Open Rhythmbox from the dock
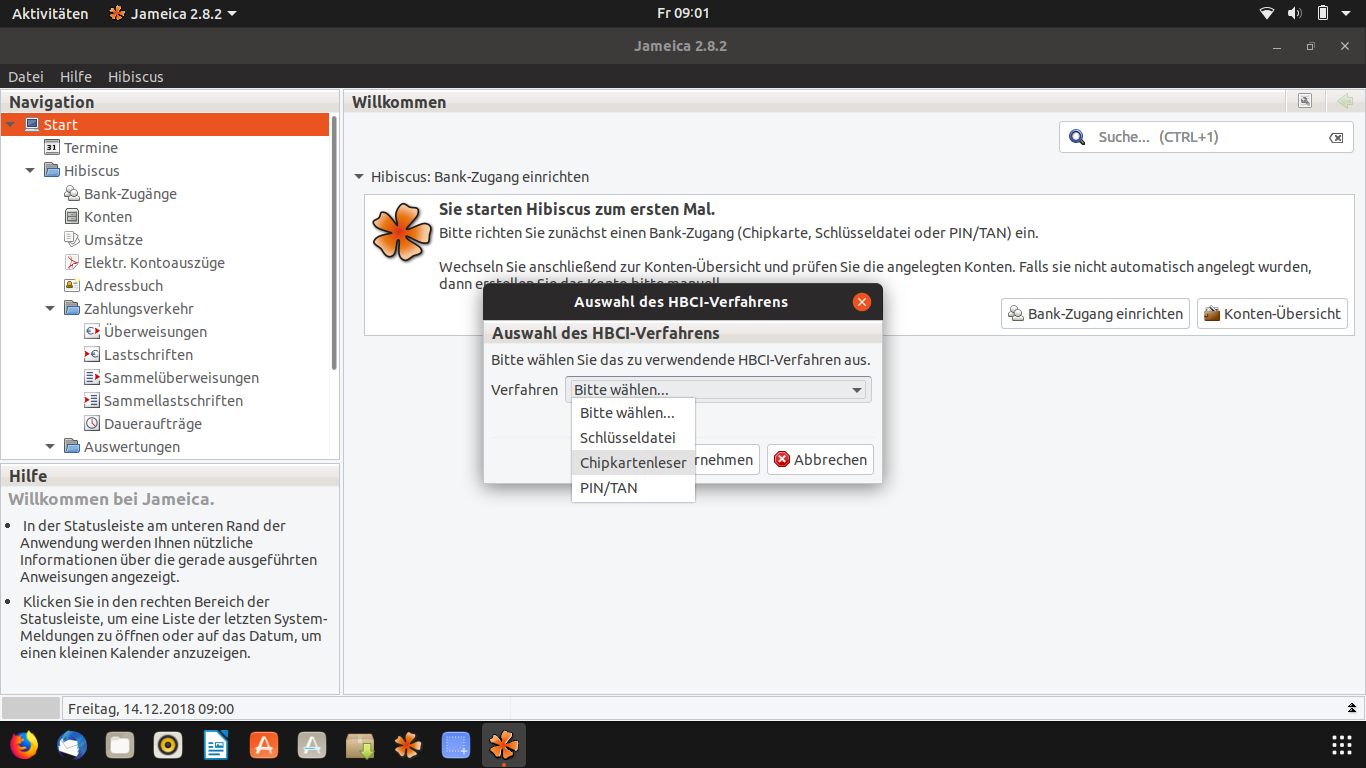Screen dimensions: 1366x768 168,745
